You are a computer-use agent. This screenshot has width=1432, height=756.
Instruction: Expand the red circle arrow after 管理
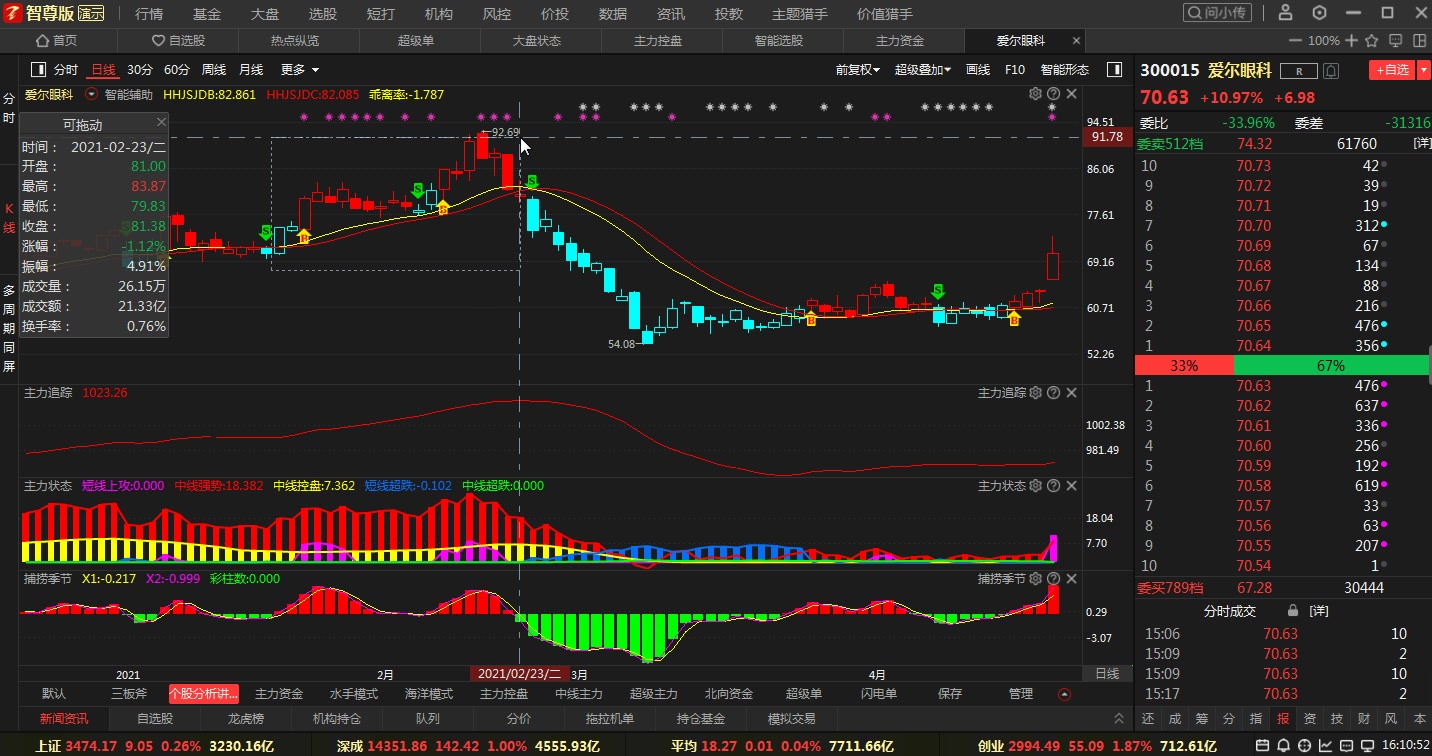pyautogui.click(x=1064, y=694)
